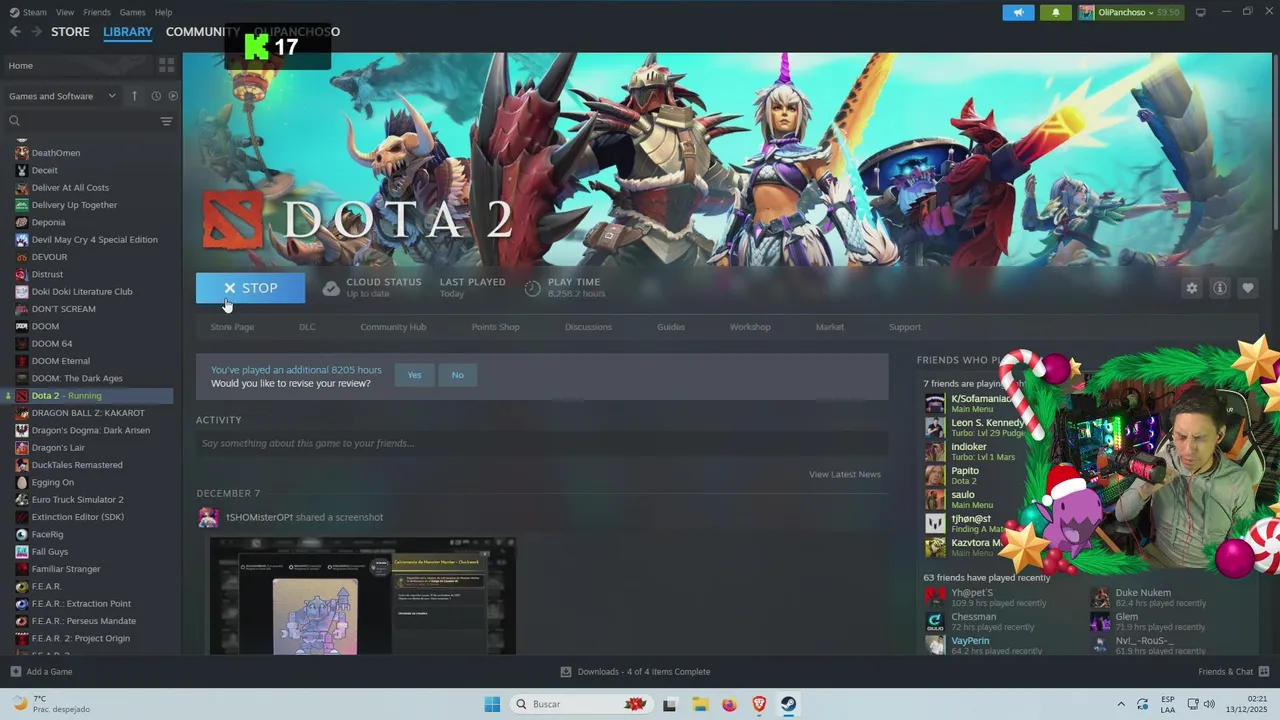This screenshot has width=1280, height=720.
Task: Click View Latest News link
Action: click(845, 474)
